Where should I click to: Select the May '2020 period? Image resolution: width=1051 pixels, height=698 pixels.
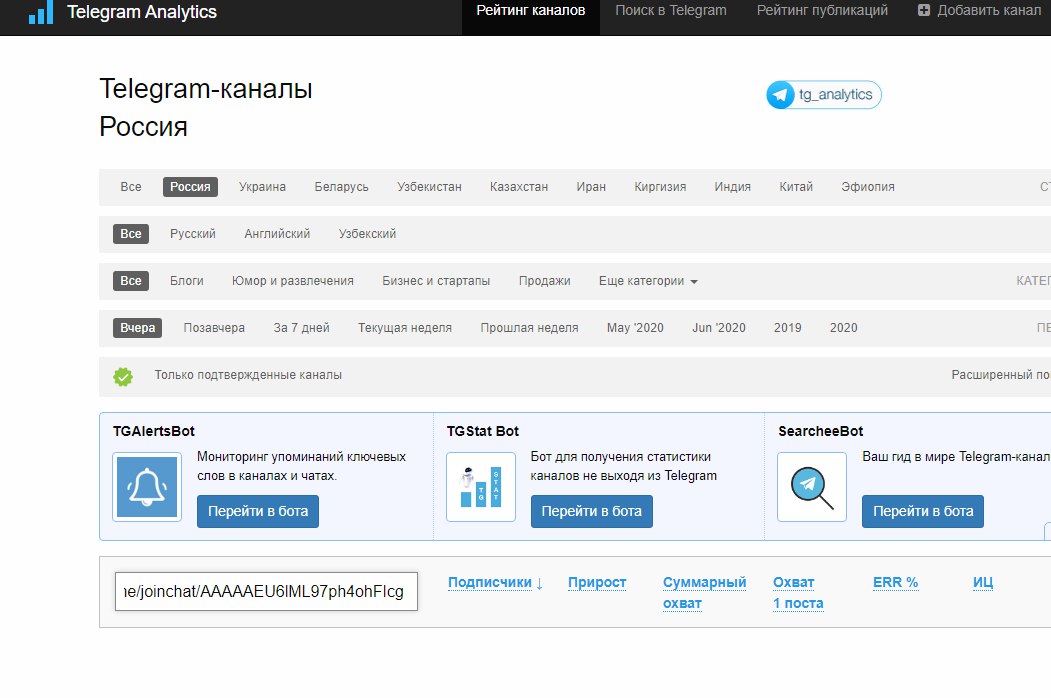point(635,328)
